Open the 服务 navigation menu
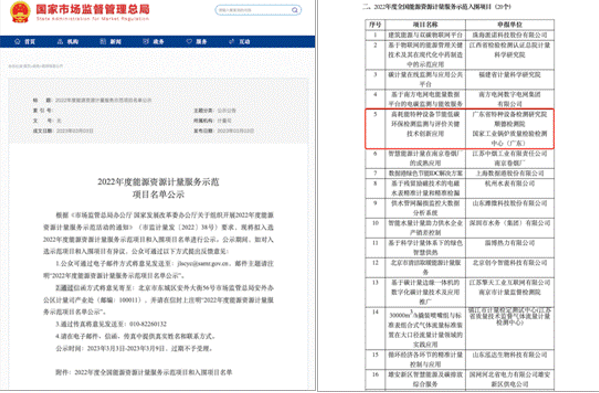The height and width of the screenshot is (393, 599). (197, 41)
